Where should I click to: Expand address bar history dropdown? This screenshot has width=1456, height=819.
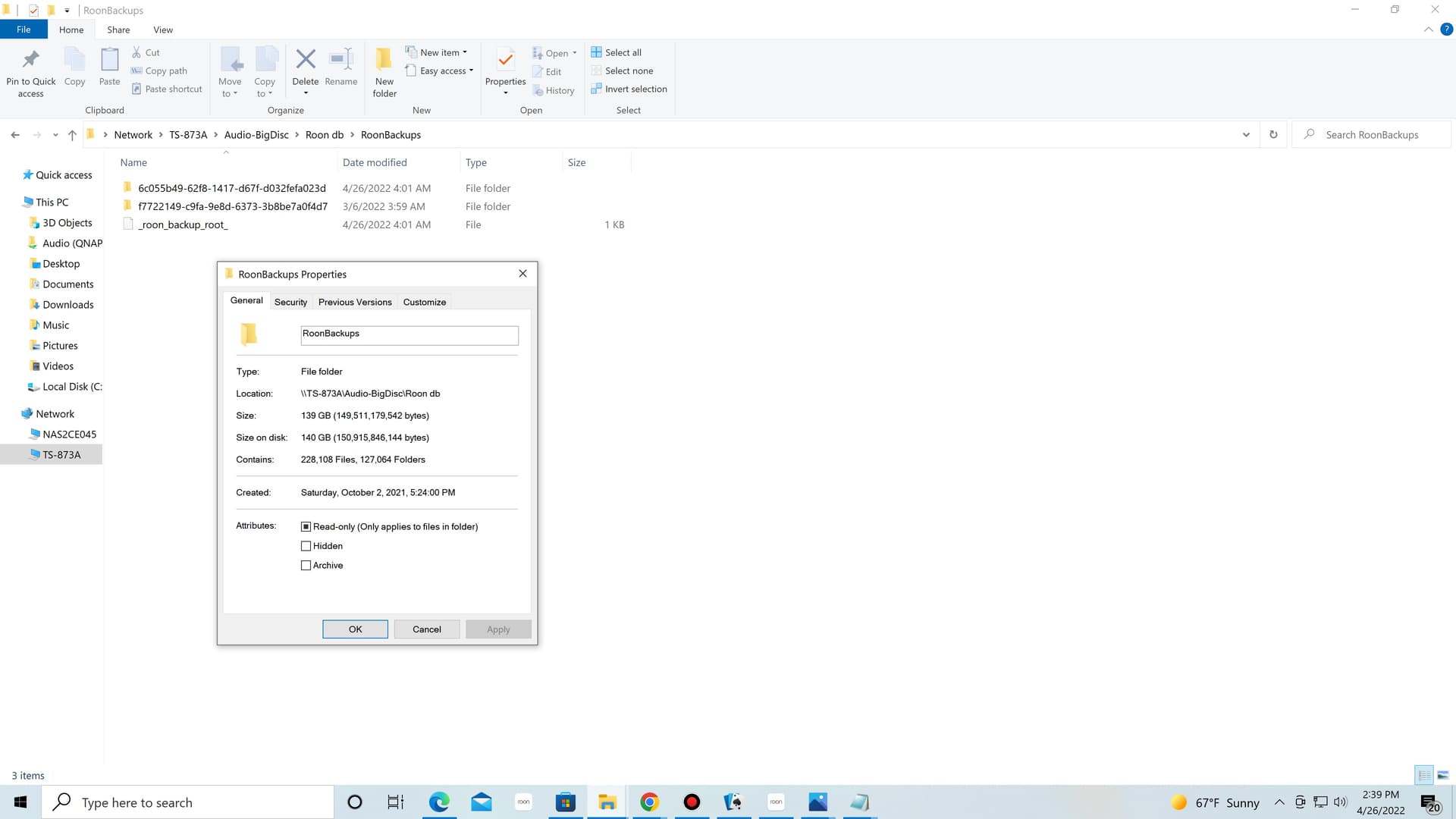(1246, 135)
